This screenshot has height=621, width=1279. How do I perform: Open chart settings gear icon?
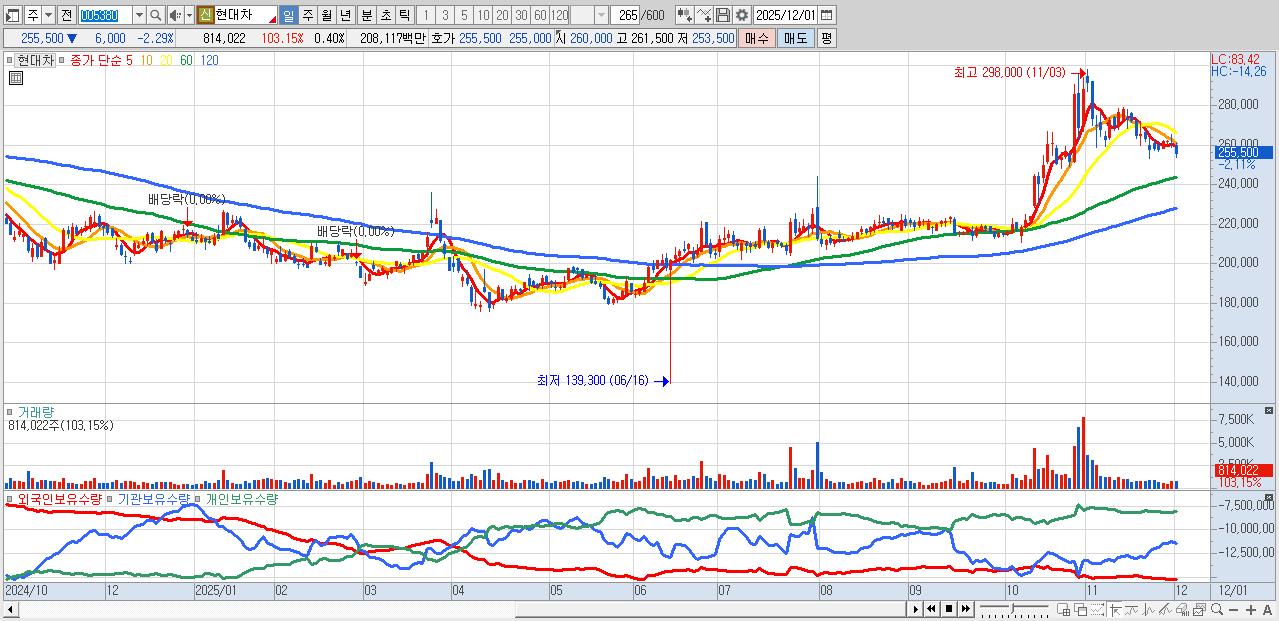pyautogui.click(x=742, y=15)
